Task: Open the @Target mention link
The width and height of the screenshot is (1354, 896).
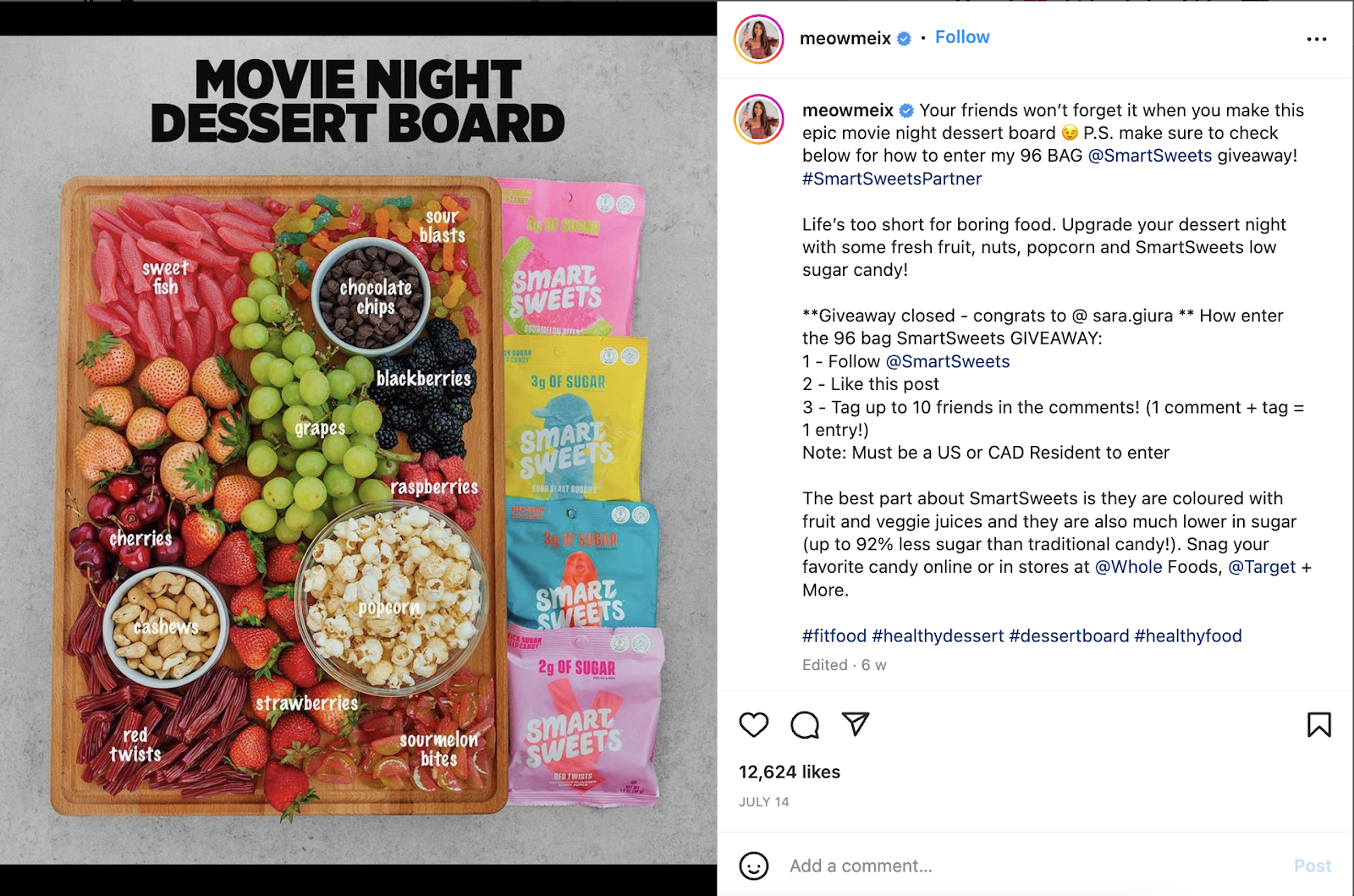Action: click(1262, 567)
